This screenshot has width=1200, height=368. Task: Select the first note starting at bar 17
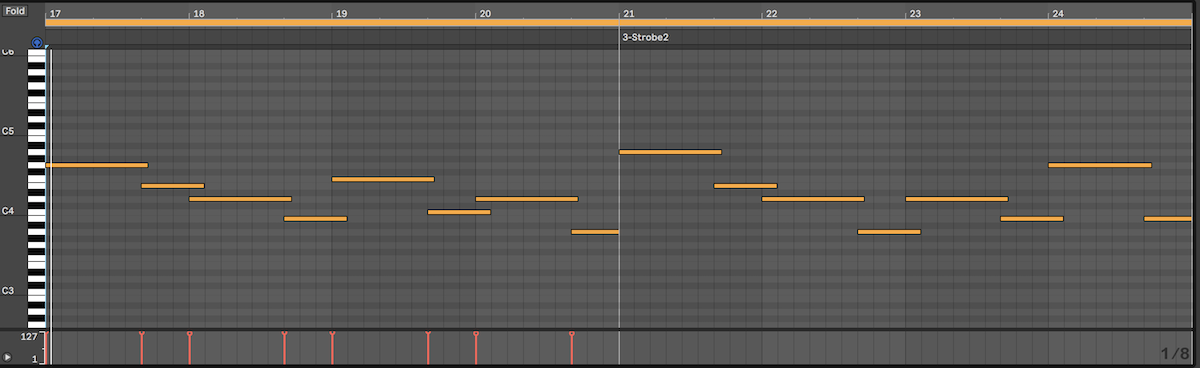[x=97, y=165]
